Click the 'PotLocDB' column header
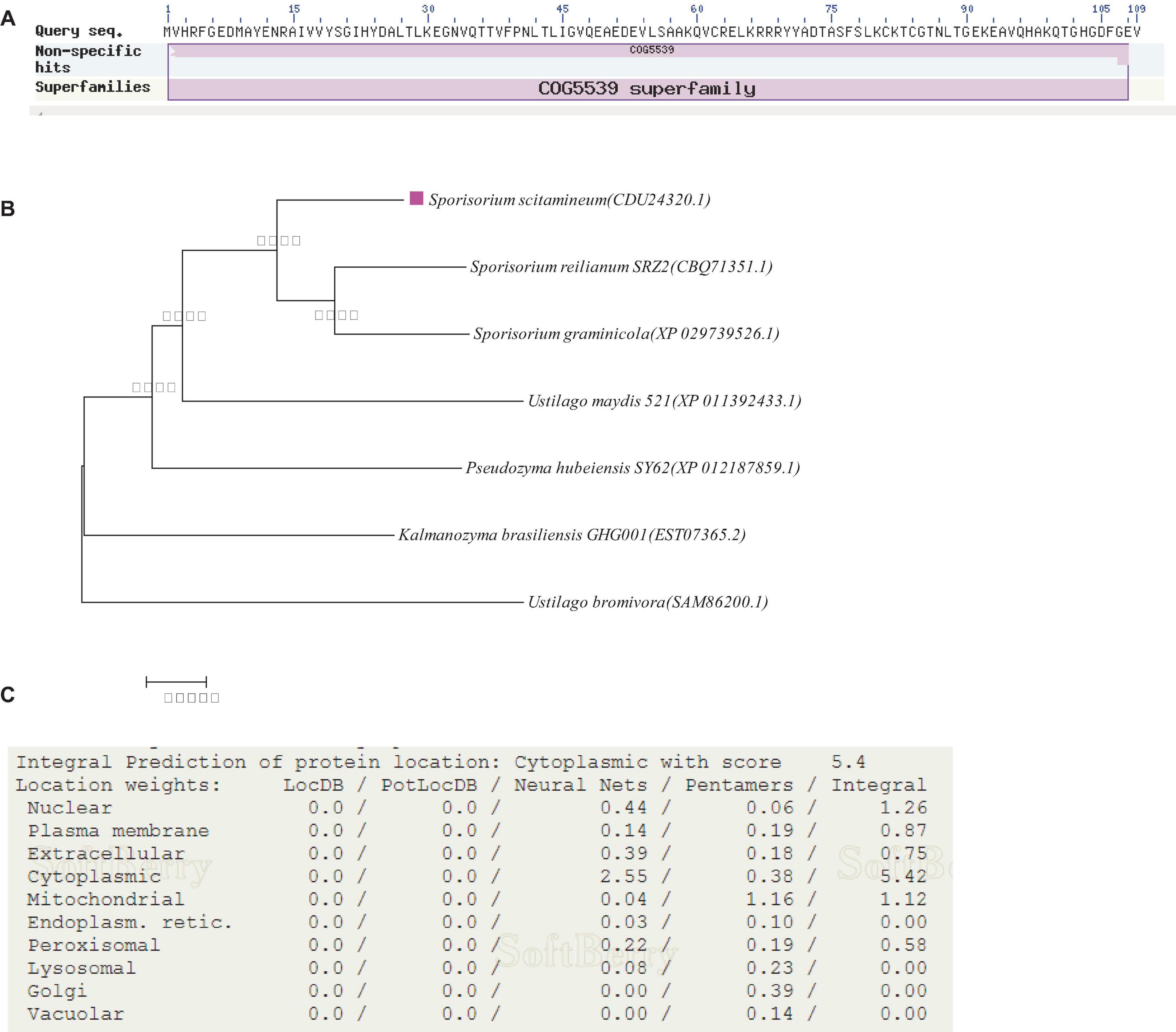The image size is (1176, 1032). pyautogui.click(x=429, y=785)
